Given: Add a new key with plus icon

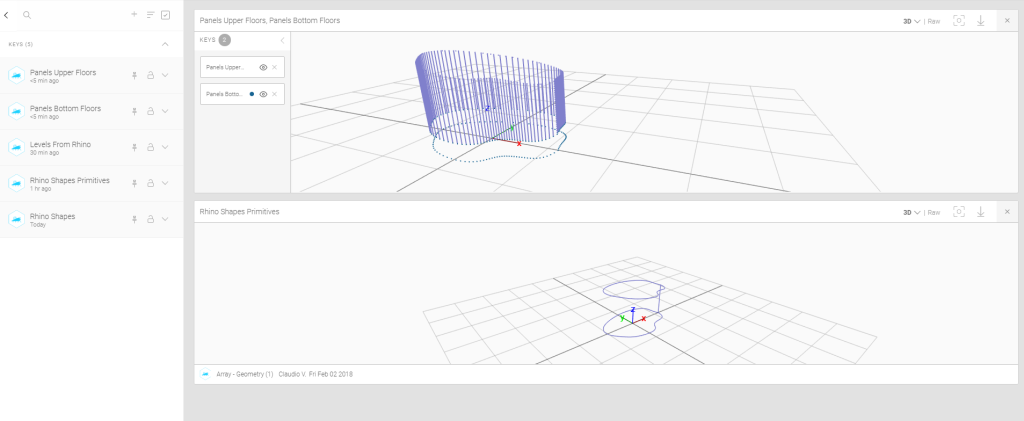Looking at the screenshot, I should [x=135, y=15].
